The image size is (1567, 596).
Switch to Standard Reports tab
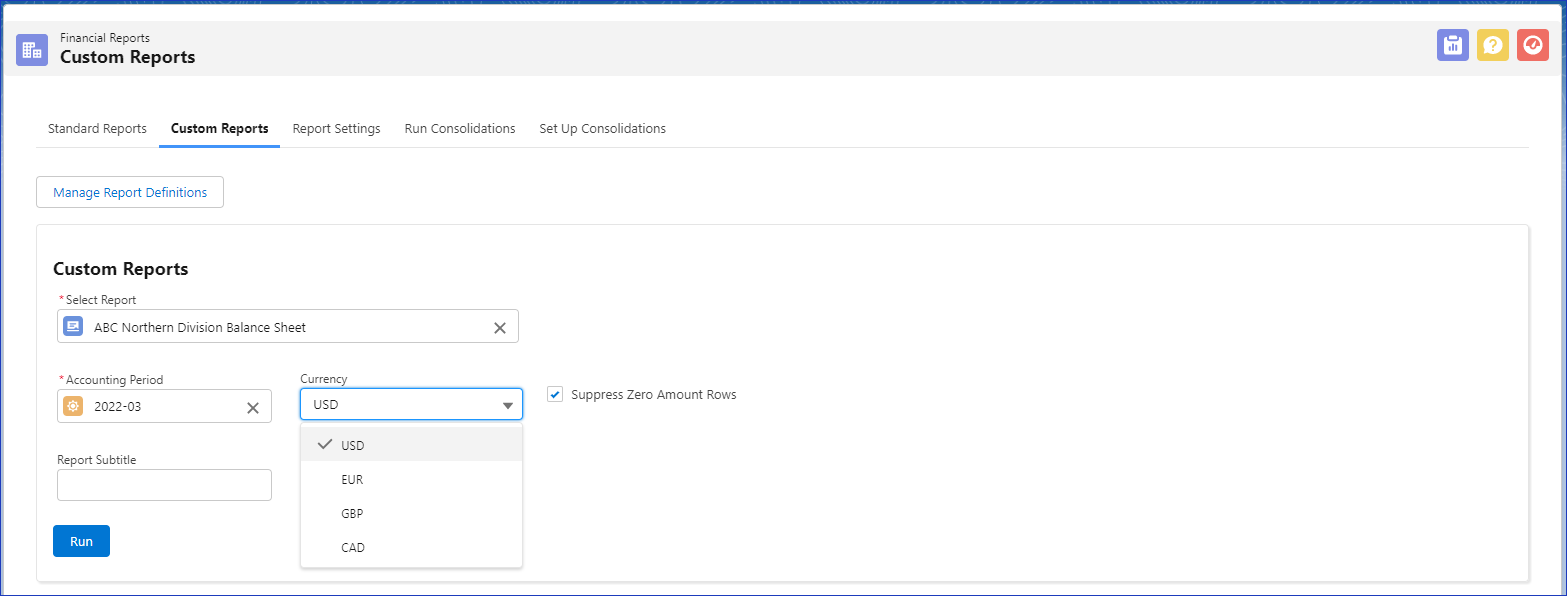97,129
